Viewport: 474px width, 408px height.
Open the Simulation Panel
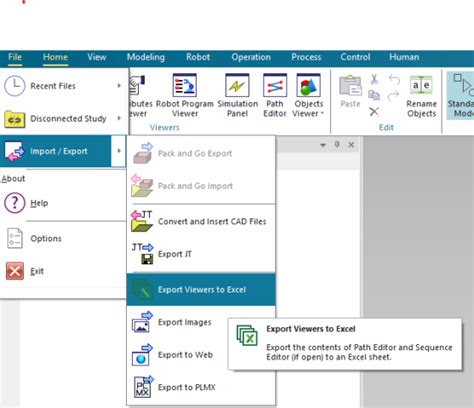pos(237,95)
